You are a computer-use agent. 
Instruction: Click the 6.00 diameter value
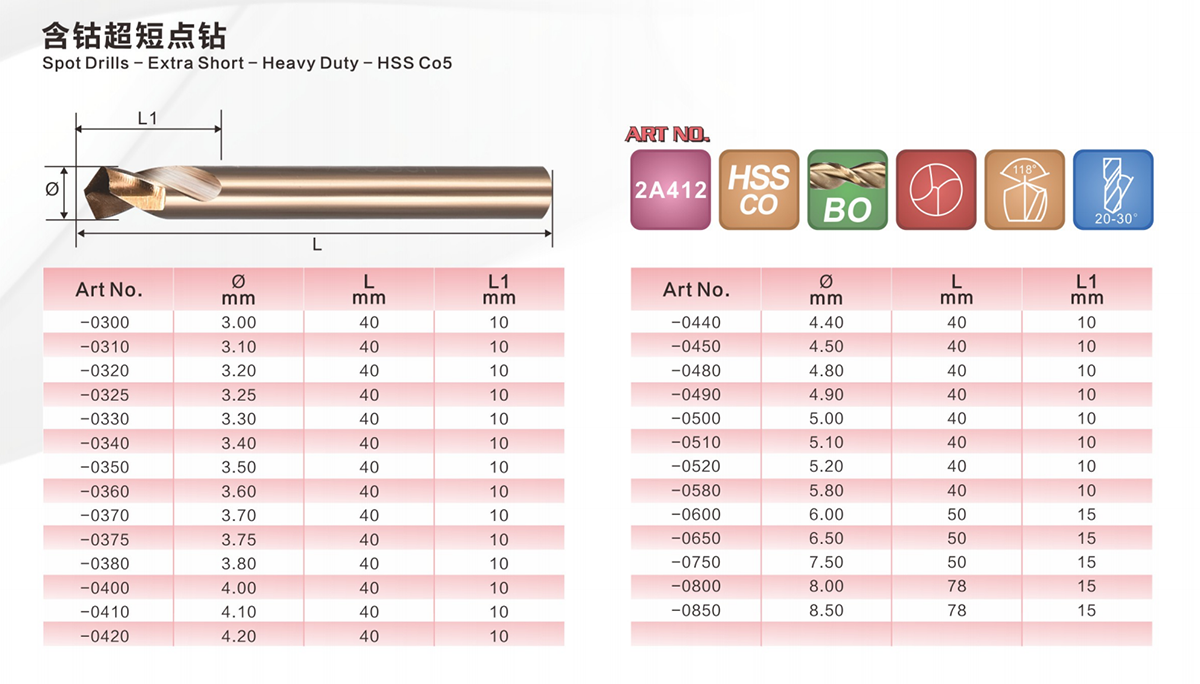click(826, 514)
